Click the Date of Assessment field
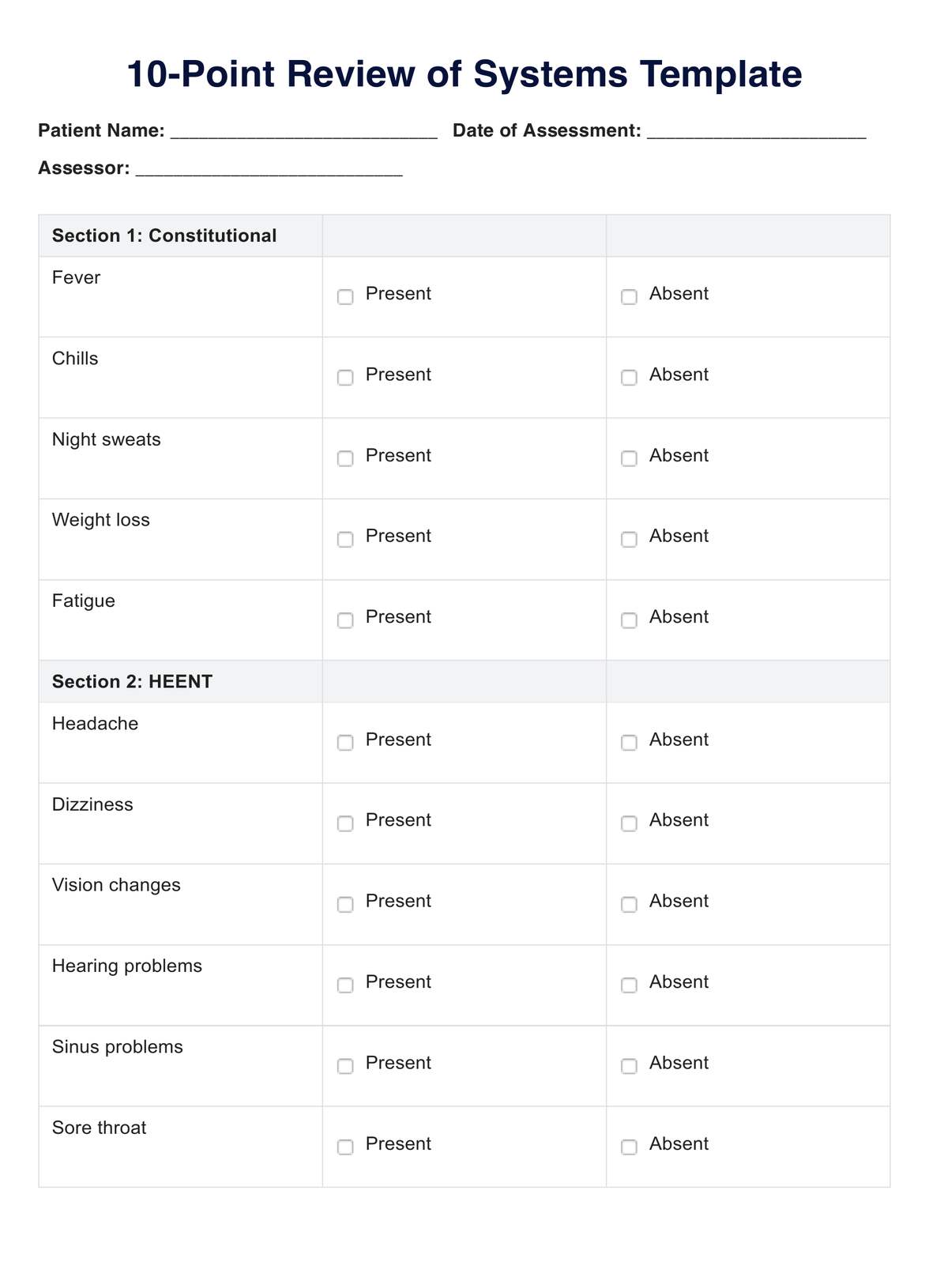The image size is (929, 1288). 756,132
